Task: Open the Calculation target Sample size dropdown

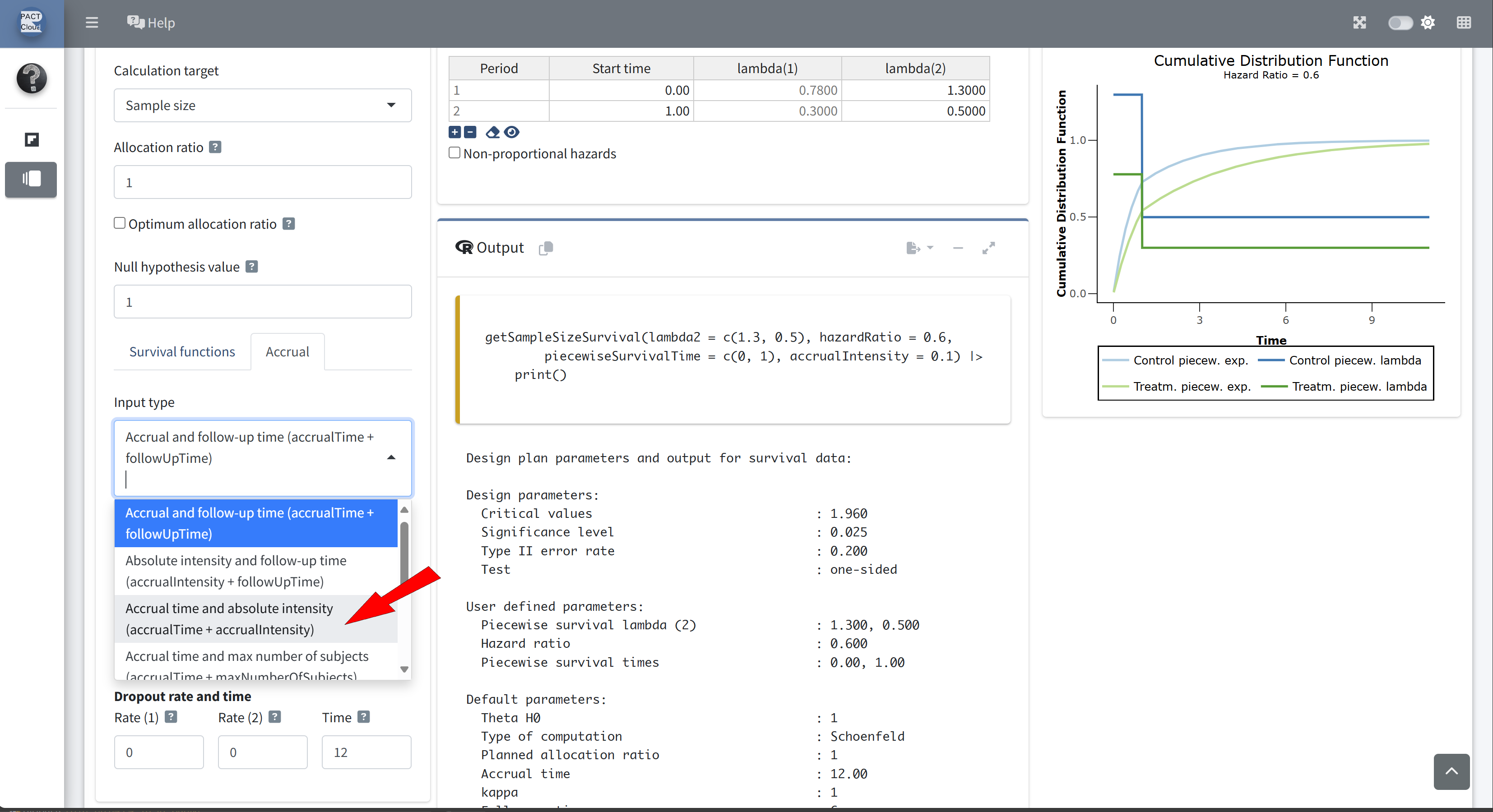Action: click(x=263, y=106)
